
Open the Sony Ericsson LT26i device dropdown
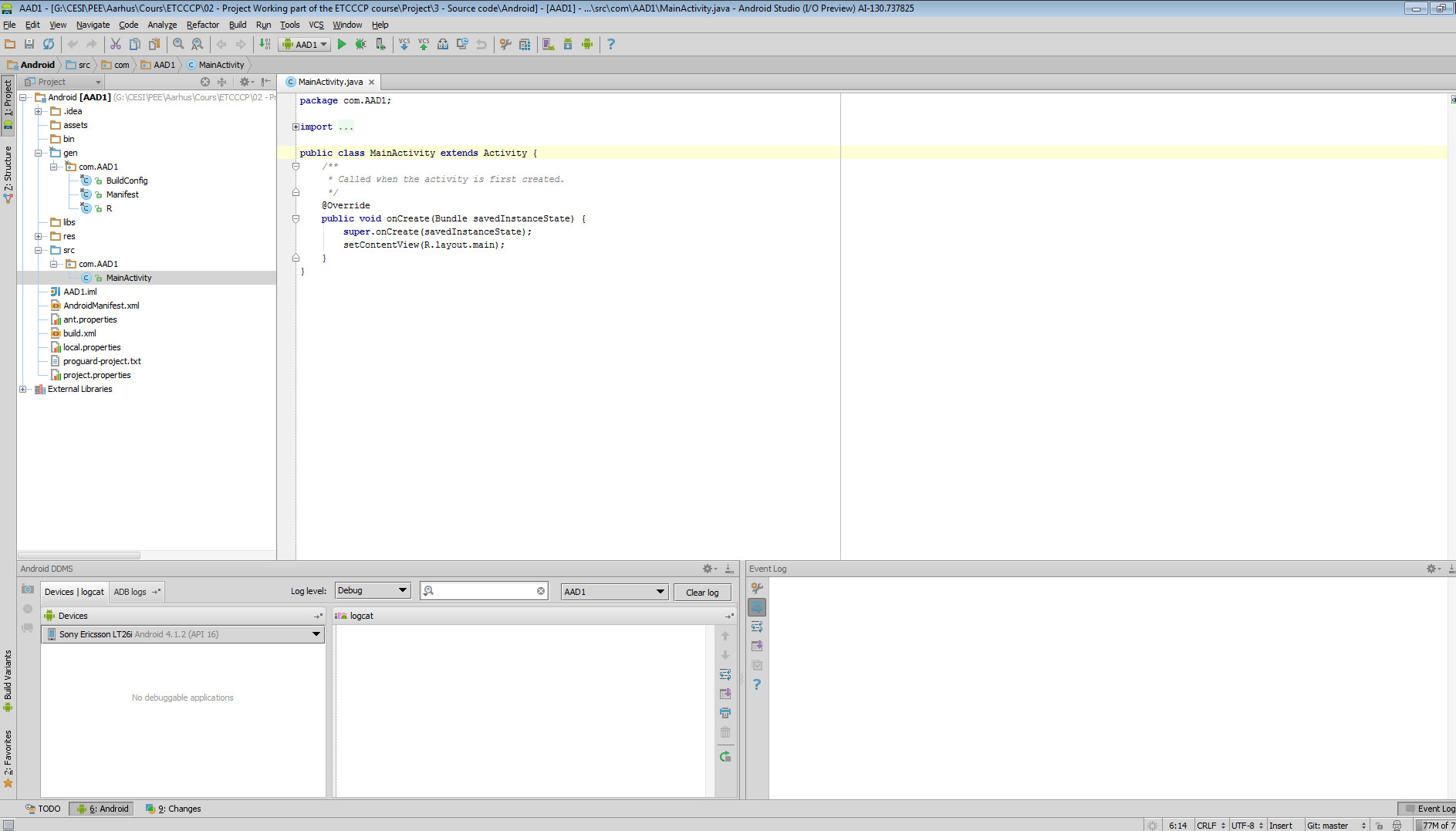(183, 634)
